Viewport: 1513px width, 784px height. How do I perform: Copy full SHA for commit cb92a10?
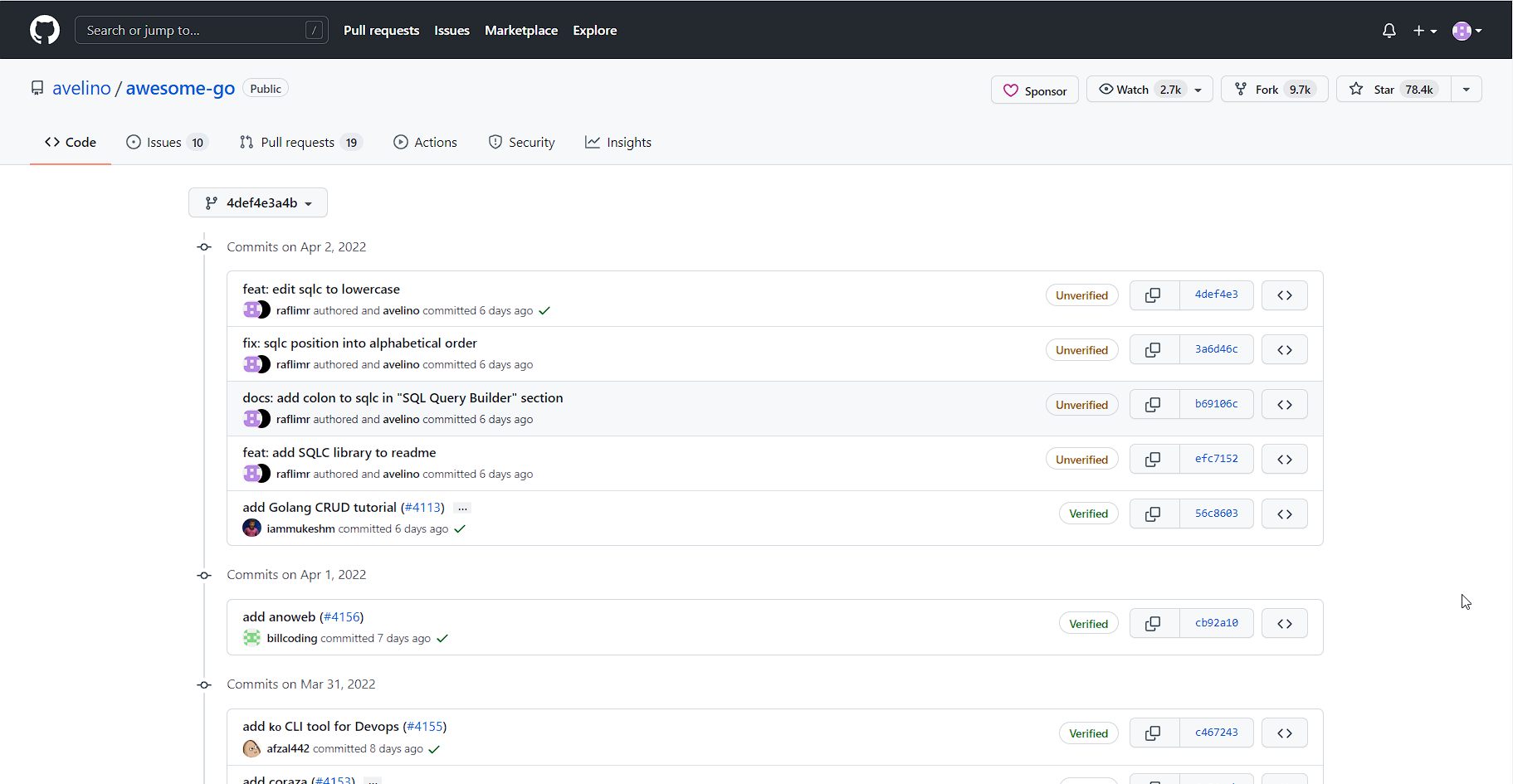pyautogui.click(x=1154, y=624)
